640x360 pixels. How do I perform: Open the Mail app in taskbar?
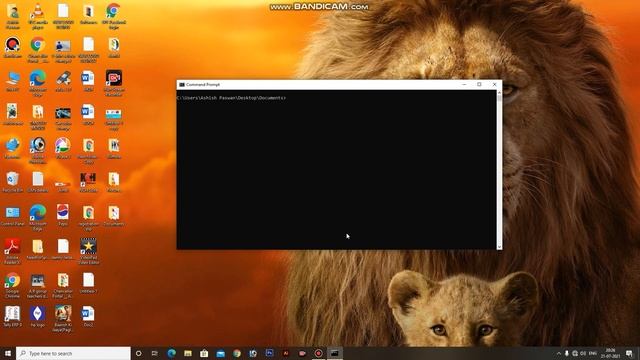coord(220,353)
